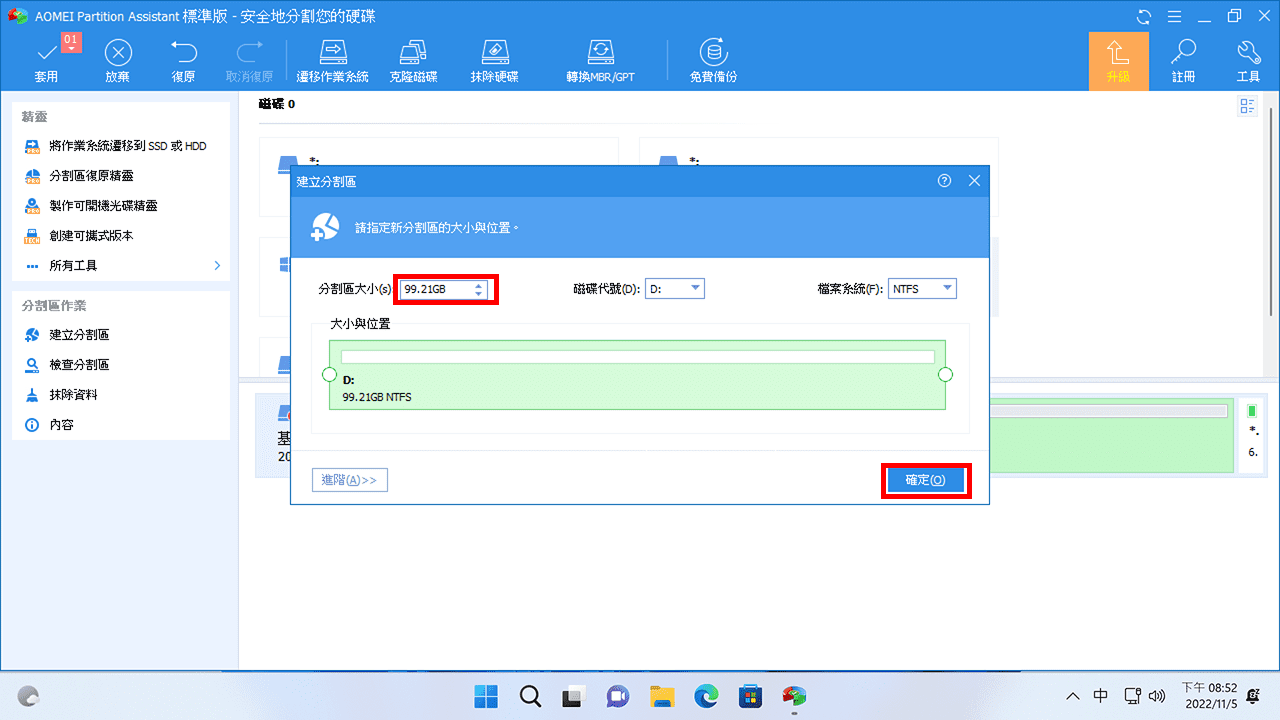Open the 工具 menu in the title bar
This screenshot has width=1280, height=720.
pos(1248,60)
